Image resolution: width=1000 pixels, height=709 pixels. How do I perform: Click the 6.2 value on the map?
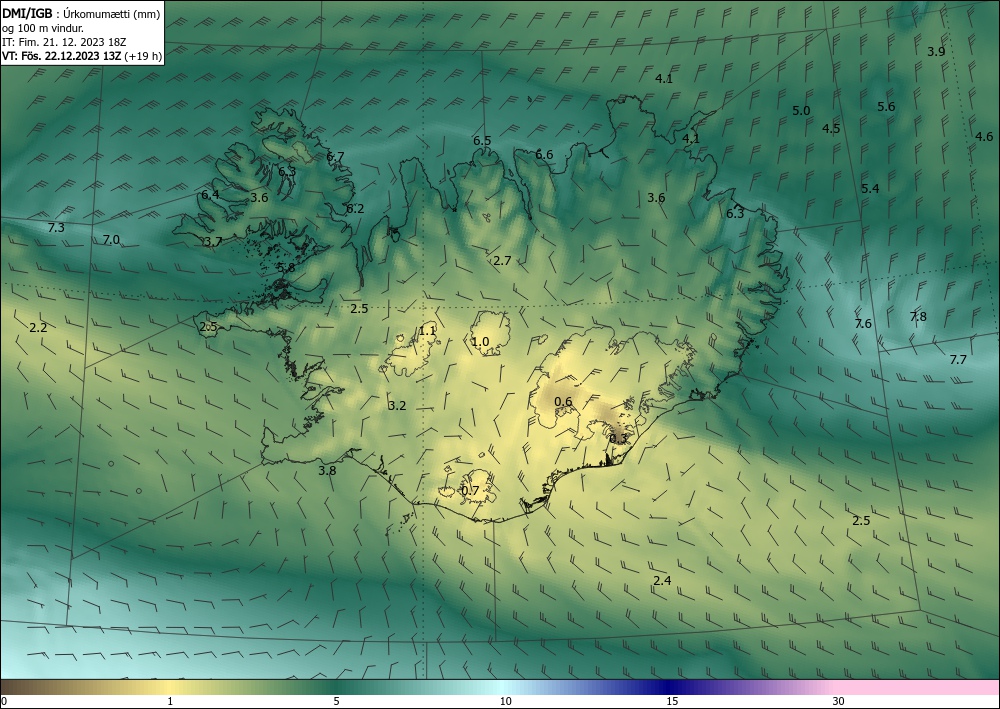[355, 208]
